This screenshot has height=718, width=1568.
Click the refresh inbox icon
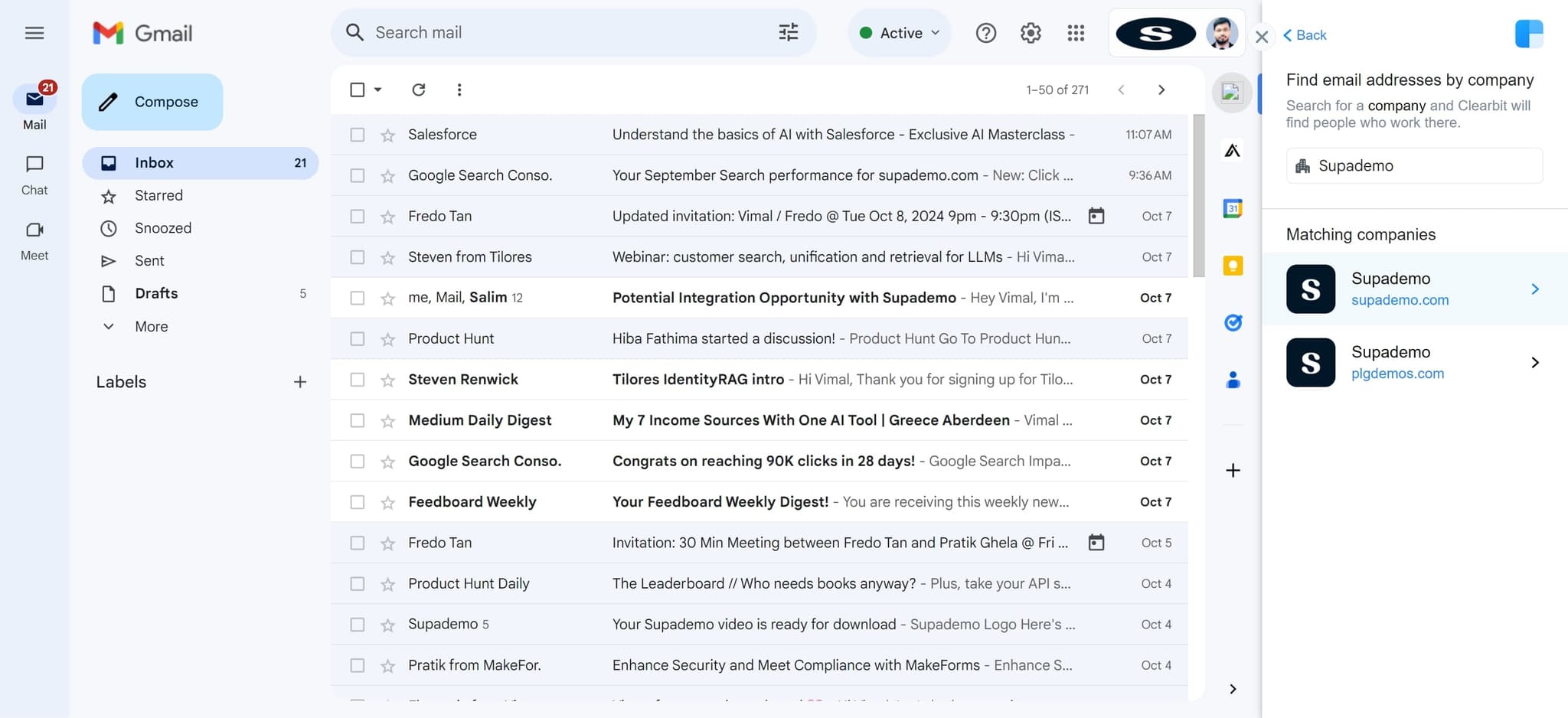click(x=418, y=90)
